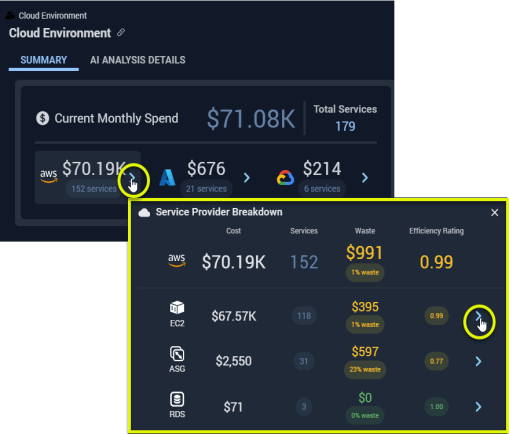Viewport: 509px width, 434px height.
Task: Click the RDS database icon
Action: coord(177,399)
